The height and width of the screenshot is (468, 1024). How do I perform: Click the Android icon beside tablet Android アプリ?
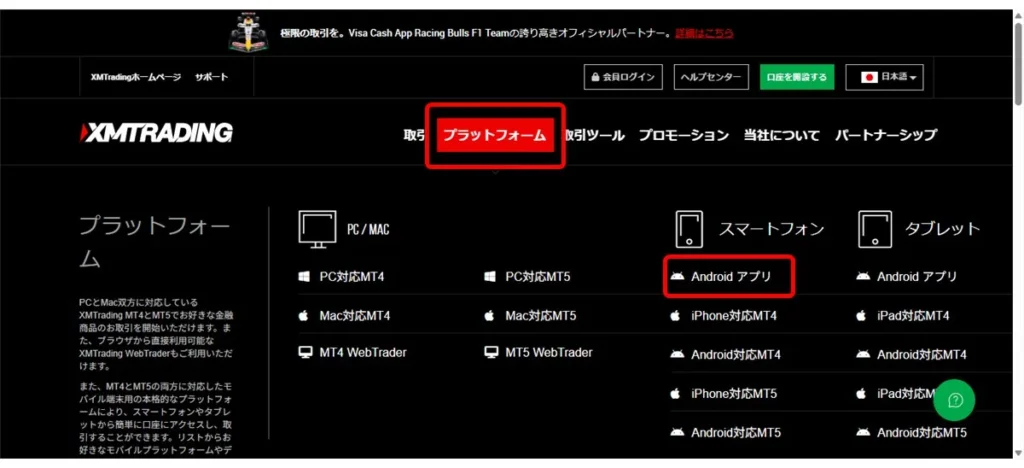(x=863, y=277)
